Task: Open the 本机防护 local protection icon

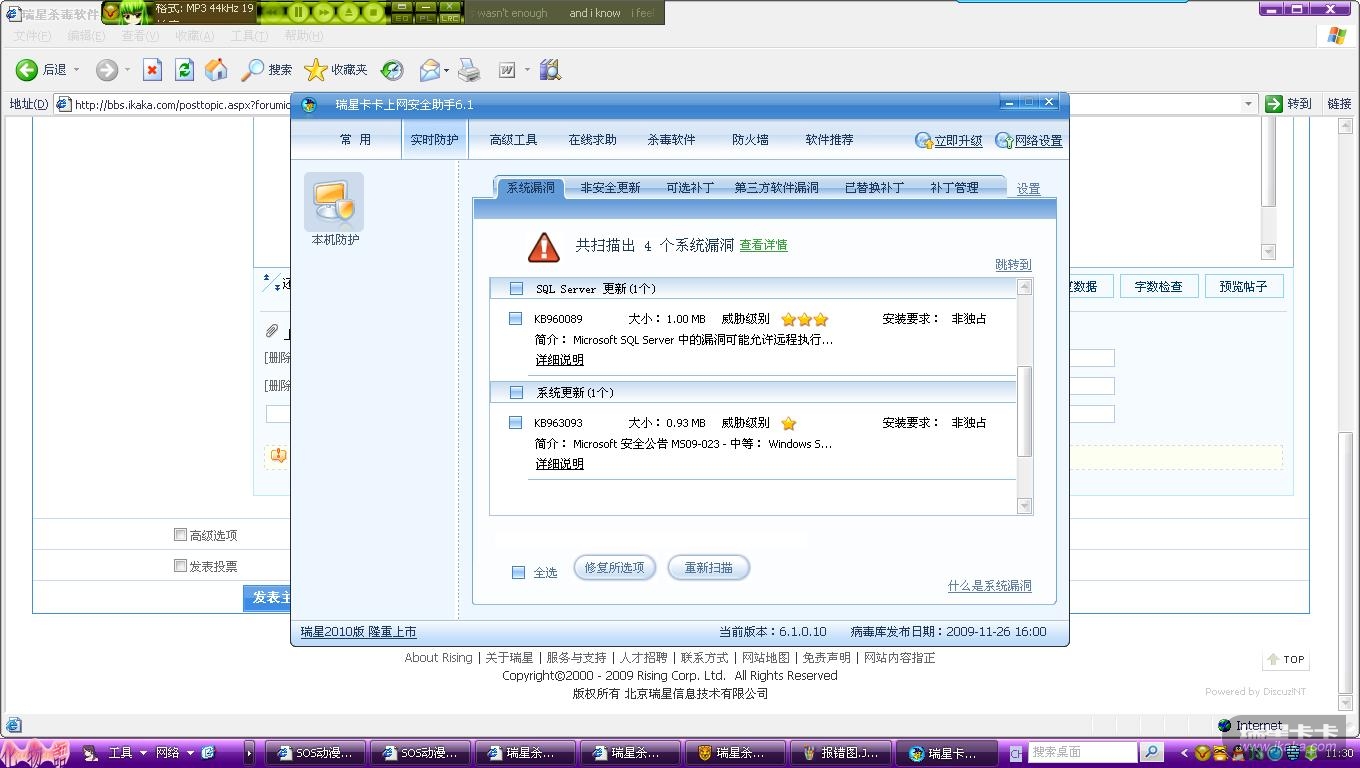Action: point(334,202)
